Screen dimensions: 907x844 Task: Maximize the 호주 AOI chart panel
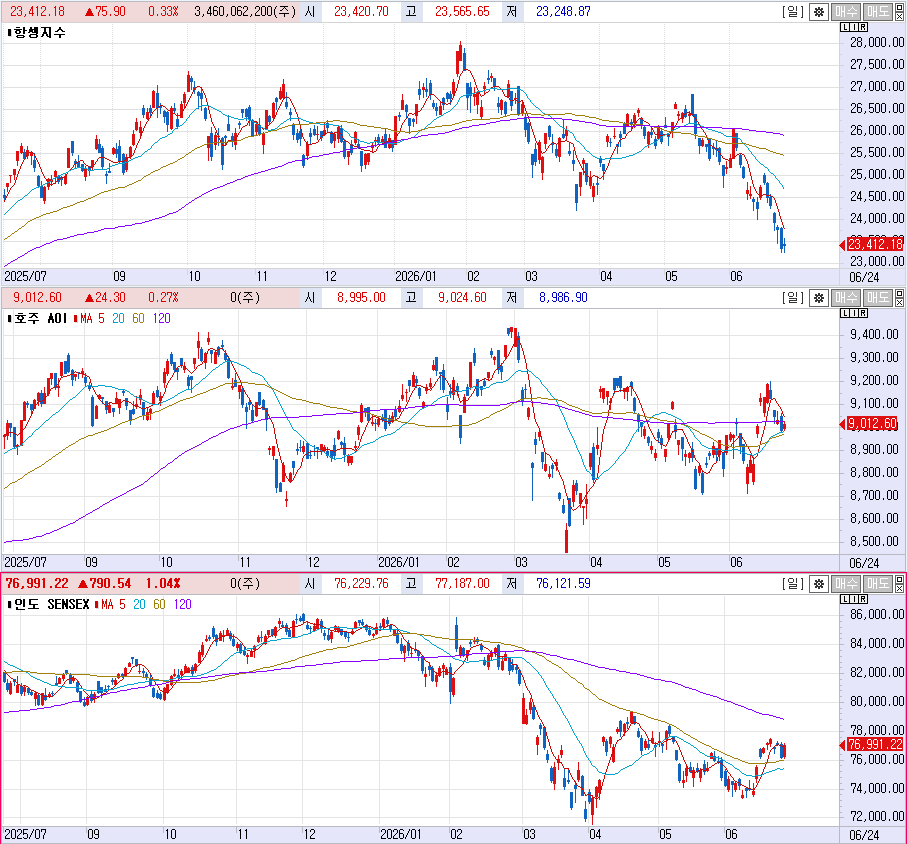coord(899,294)
